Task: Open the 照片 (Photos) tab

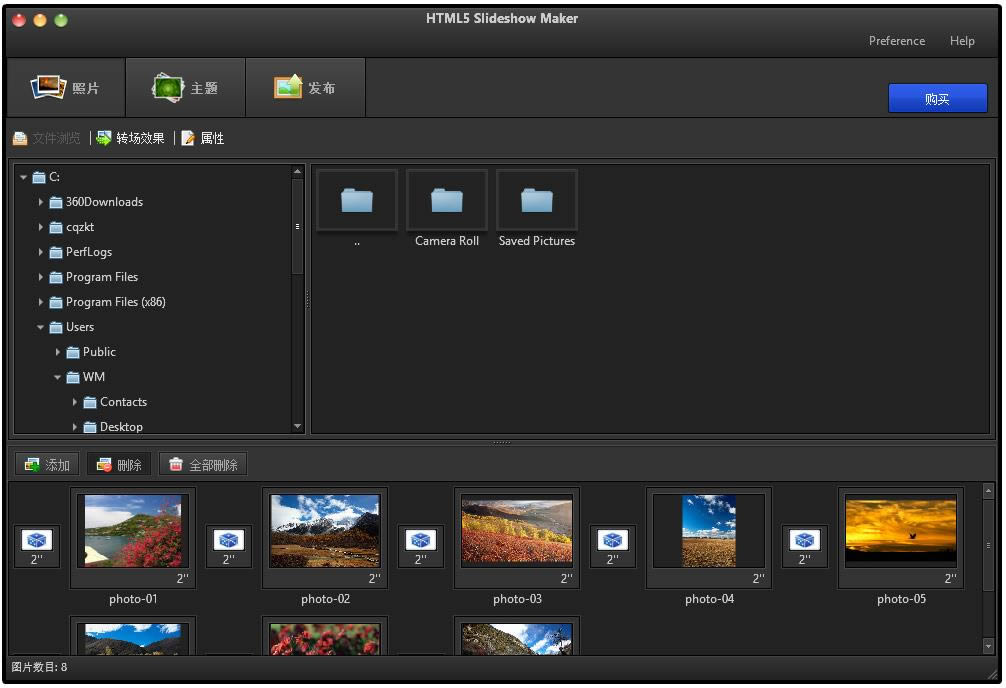Action: (65, 88)
